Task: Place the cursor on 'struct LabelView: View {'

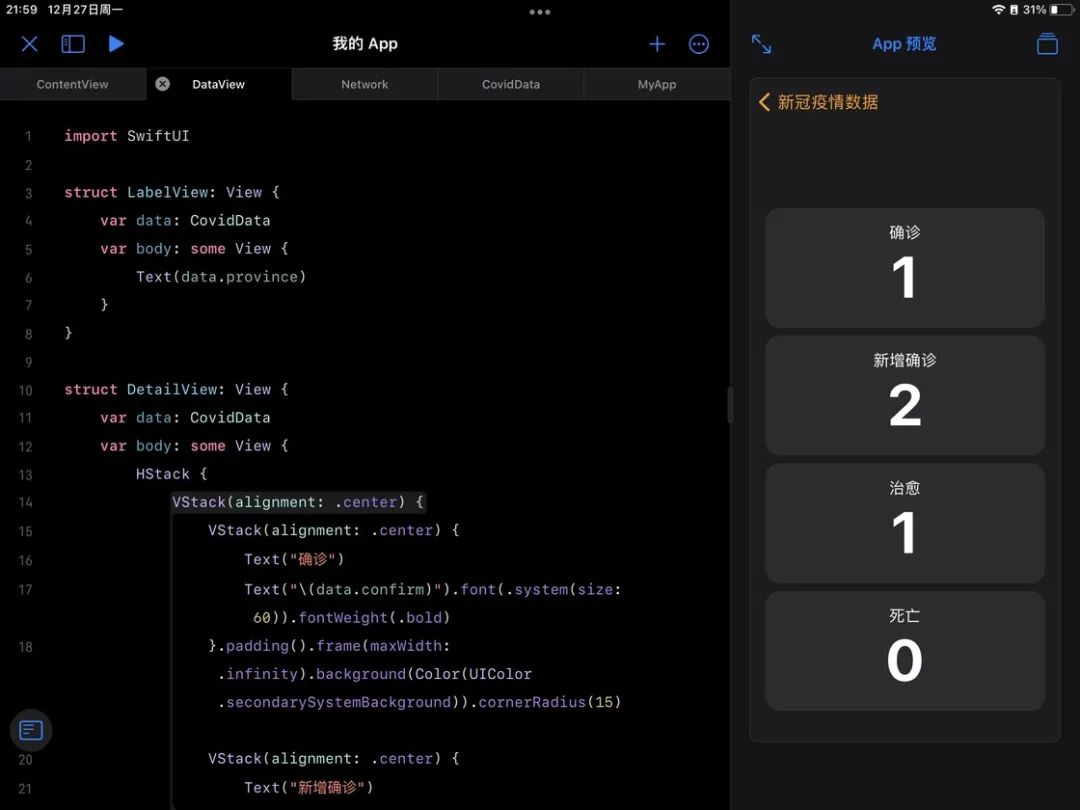Action: coord(172,192)
